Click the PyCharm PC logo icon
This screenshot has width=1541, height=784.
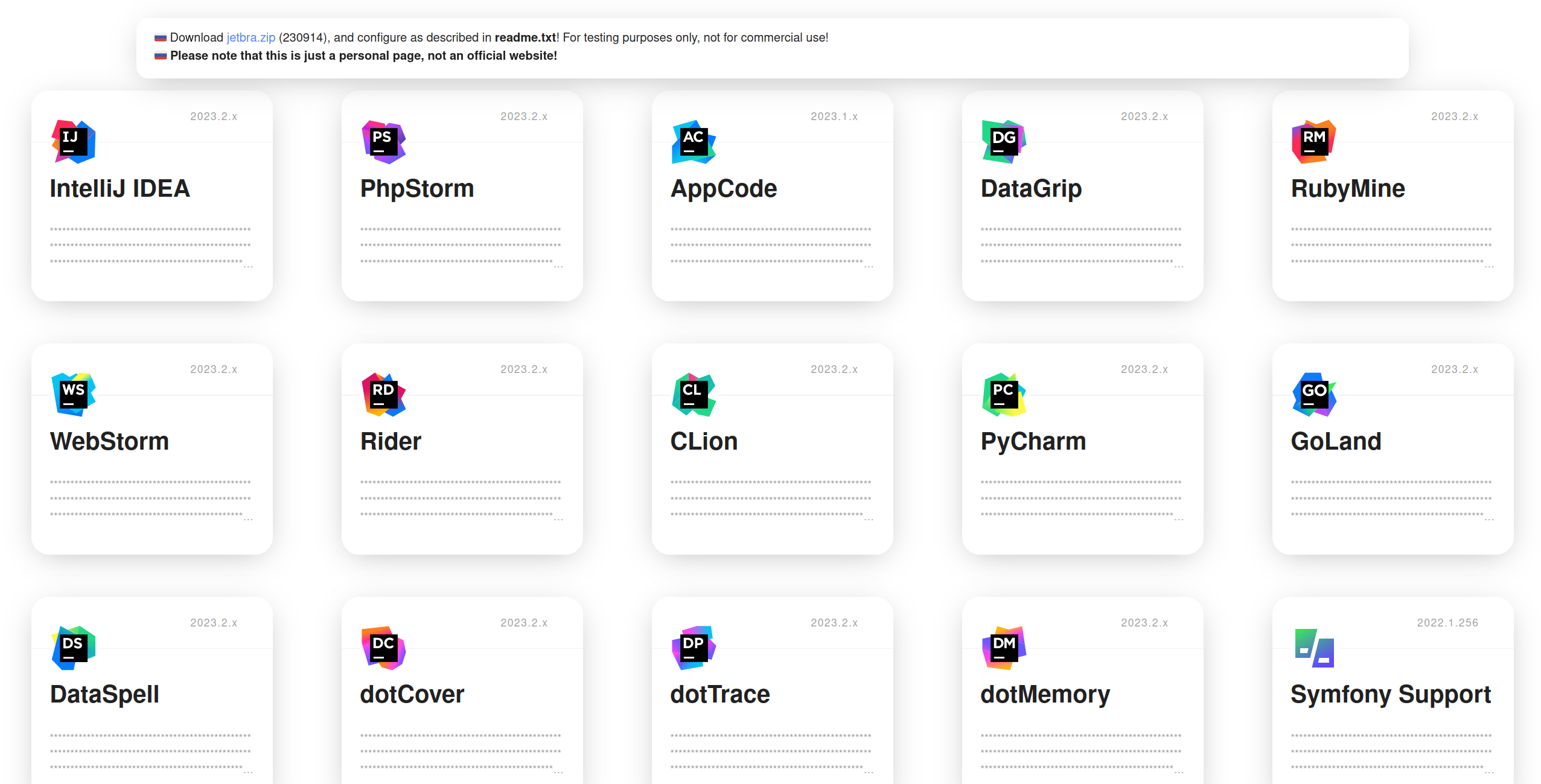click(1004, 395)
